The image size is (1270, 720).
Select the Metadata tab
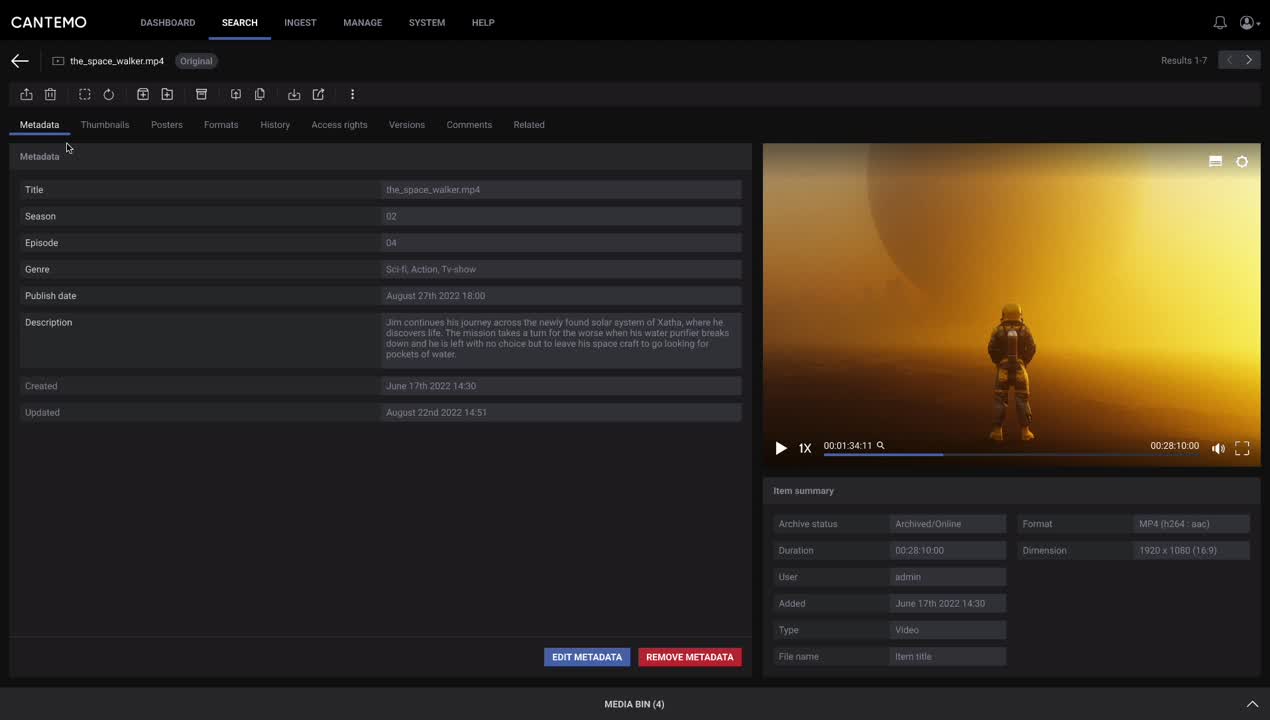[x=40, y=125]
